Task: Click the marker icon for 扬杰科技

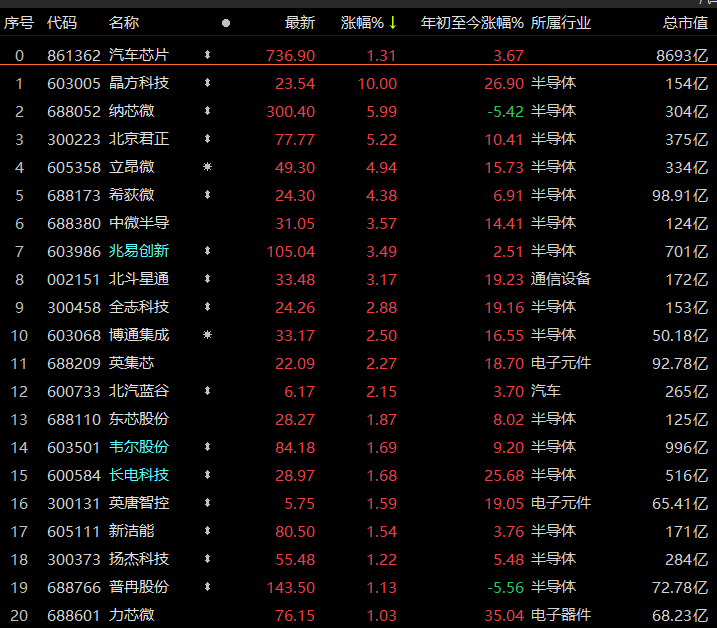Action: pyautogui.click(x=207, y=558)
